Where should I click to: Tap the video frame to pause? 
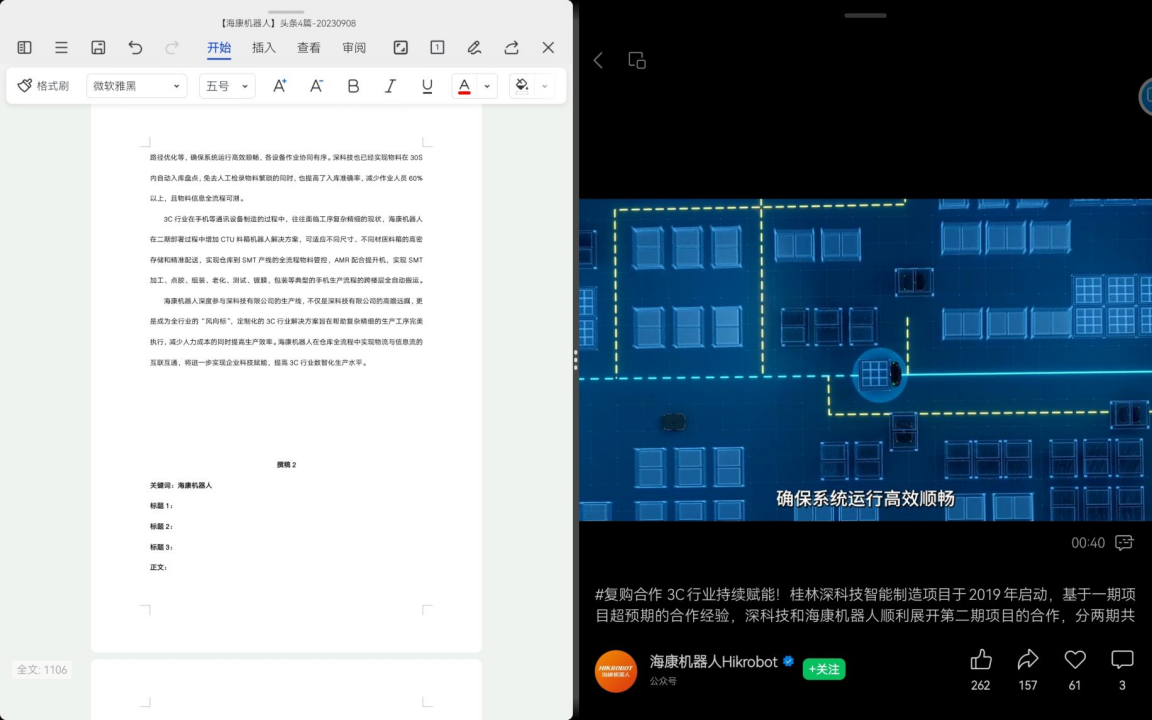coord(865,360)
